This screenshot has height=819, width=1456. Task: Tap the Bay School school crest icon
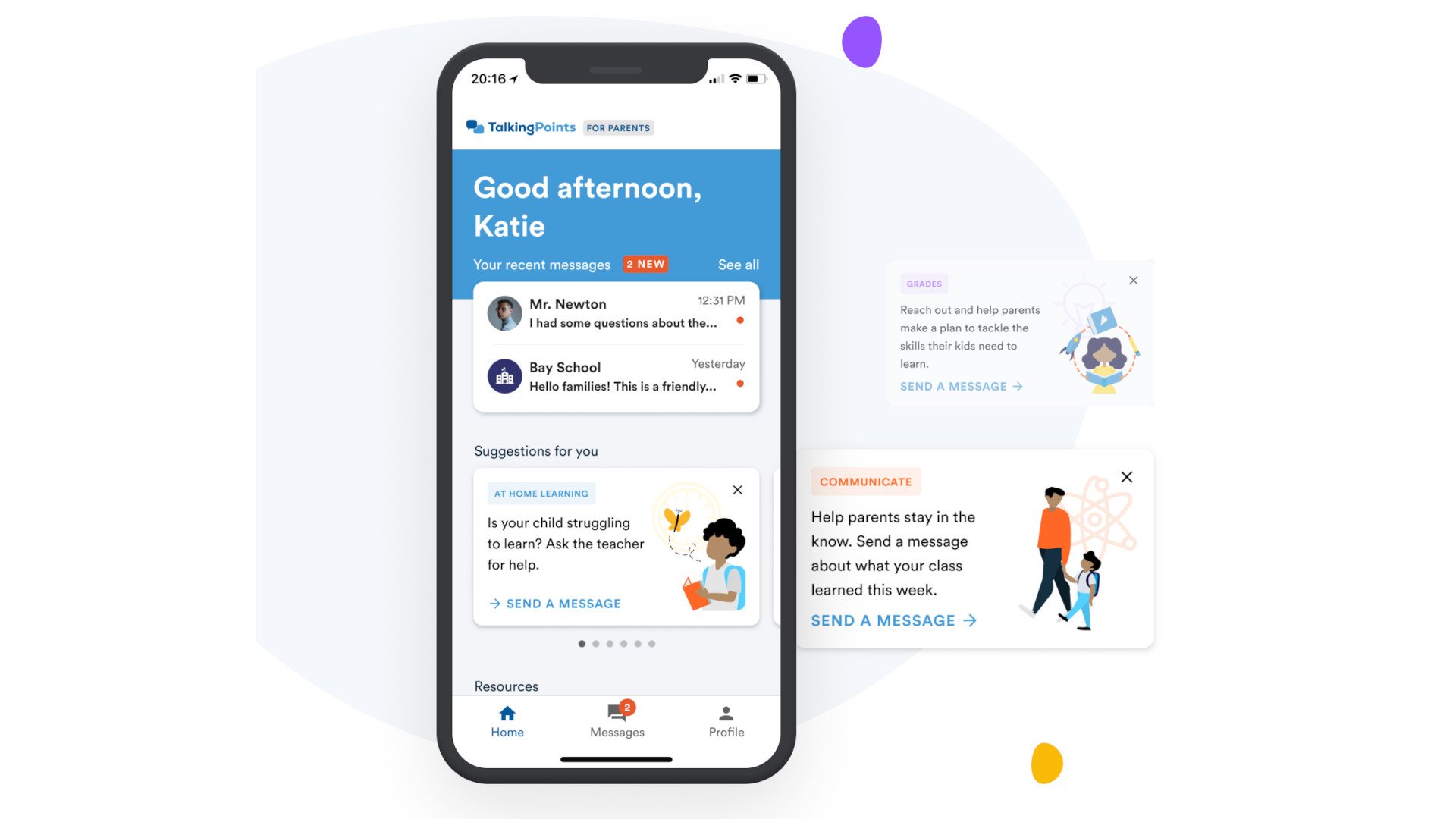pos(504,375)
